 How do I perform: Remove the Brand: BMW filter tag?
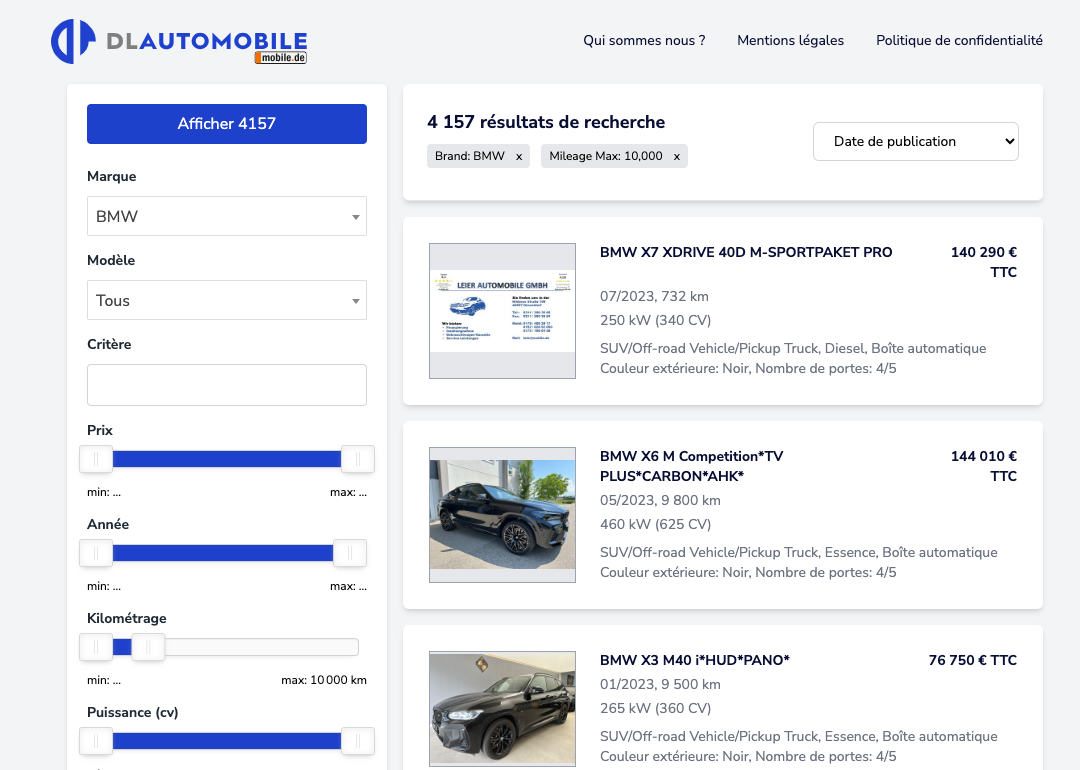[x=519, y=156]
